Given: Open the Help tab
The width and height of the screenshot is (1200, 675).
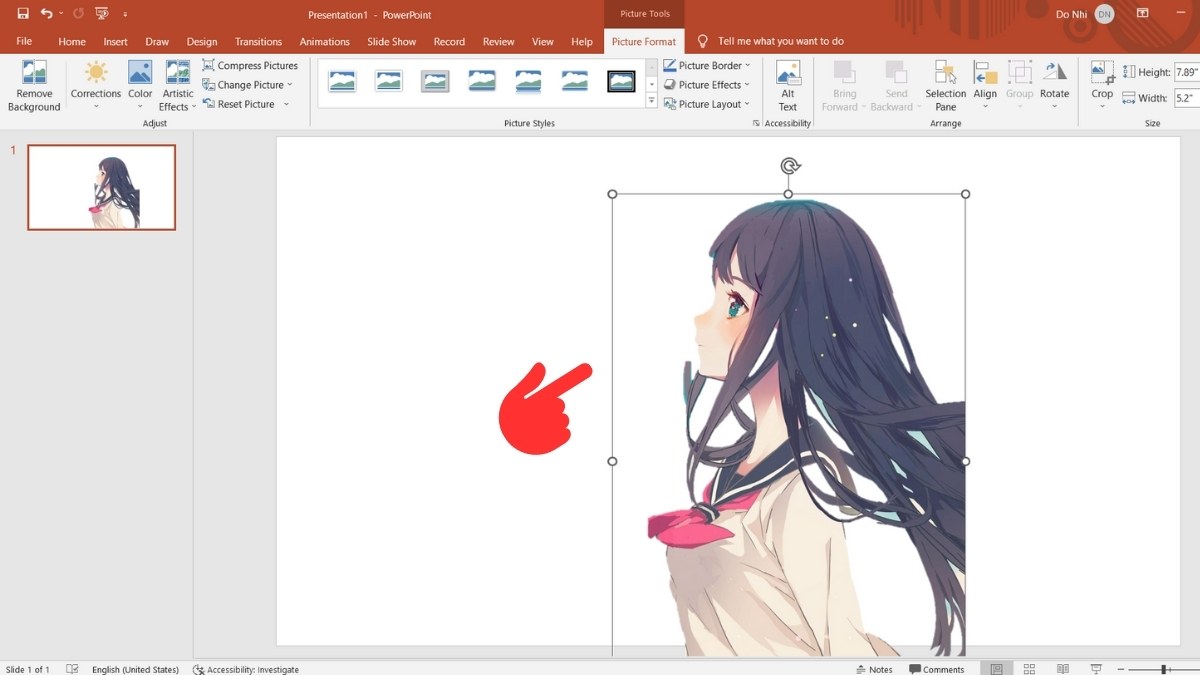Looking at the screenshot, I should [582, 42].
